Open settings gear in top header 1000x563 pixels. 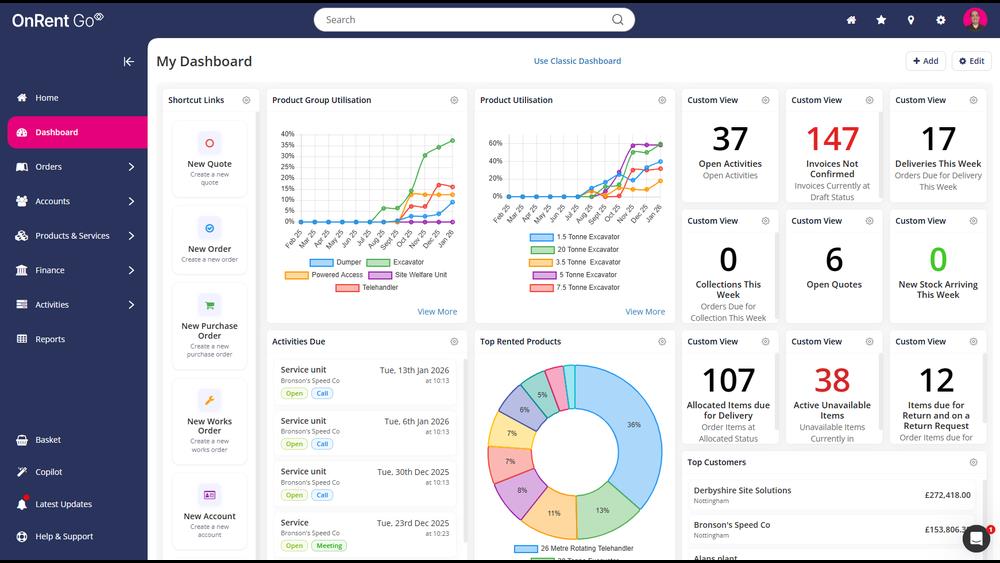point(941,20)
